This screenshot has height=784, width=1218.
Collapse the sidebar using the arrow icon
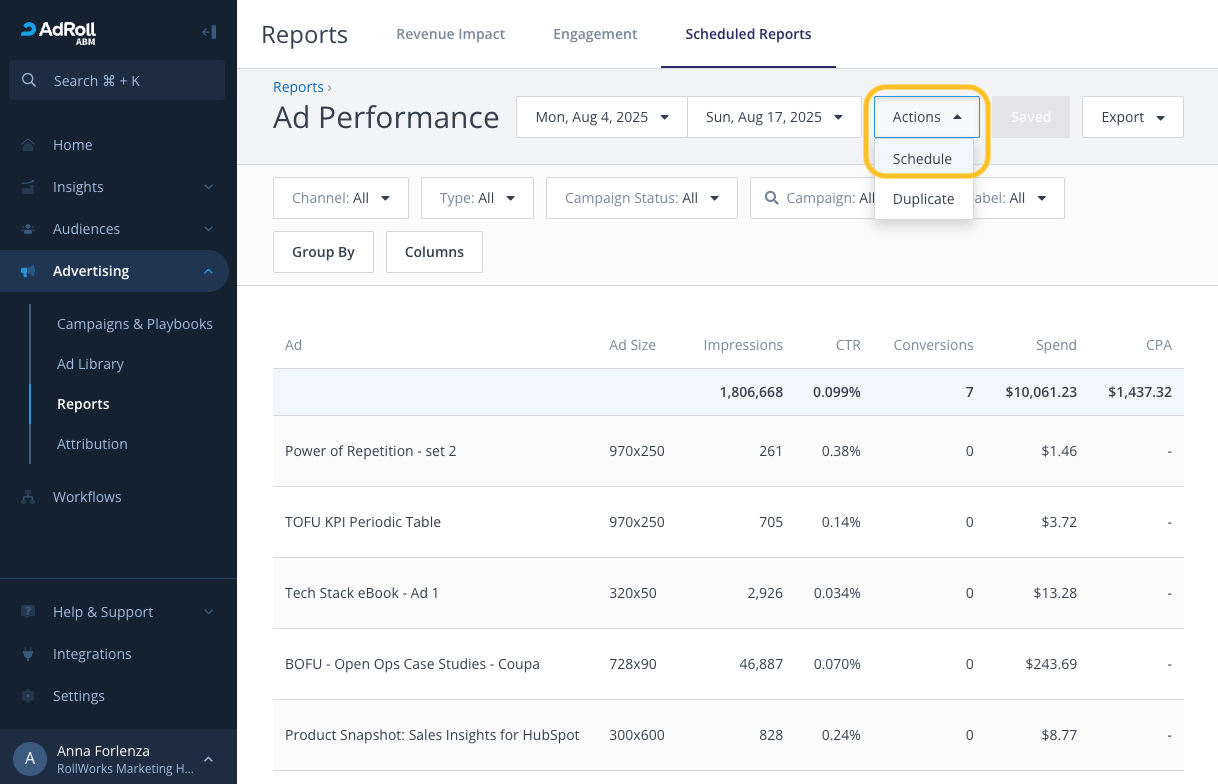(x=209, y=32)
